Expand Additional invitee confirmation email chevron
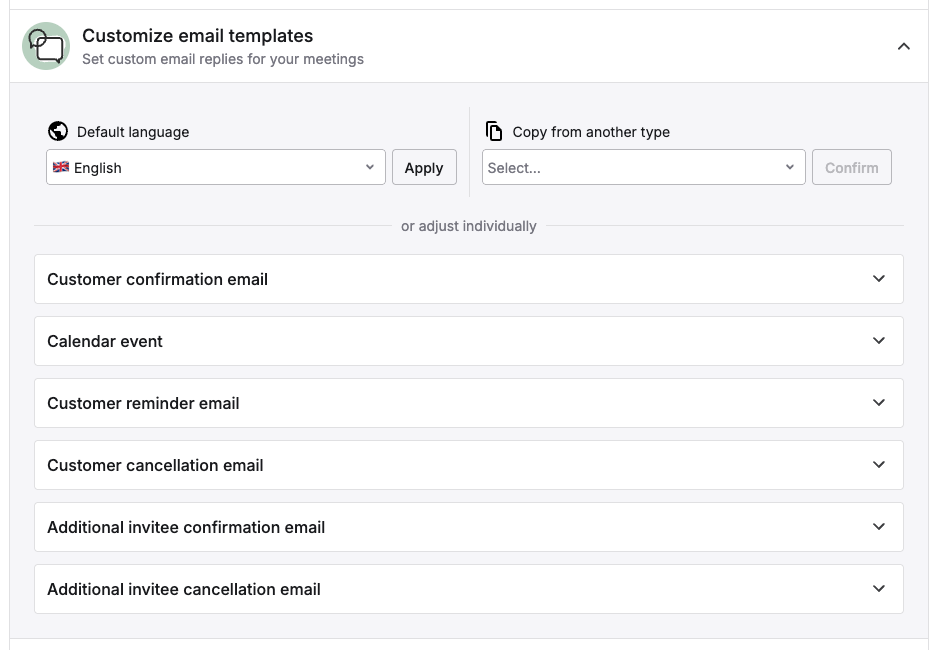Viewport: 945px width, 650px height. click(878, 527)
